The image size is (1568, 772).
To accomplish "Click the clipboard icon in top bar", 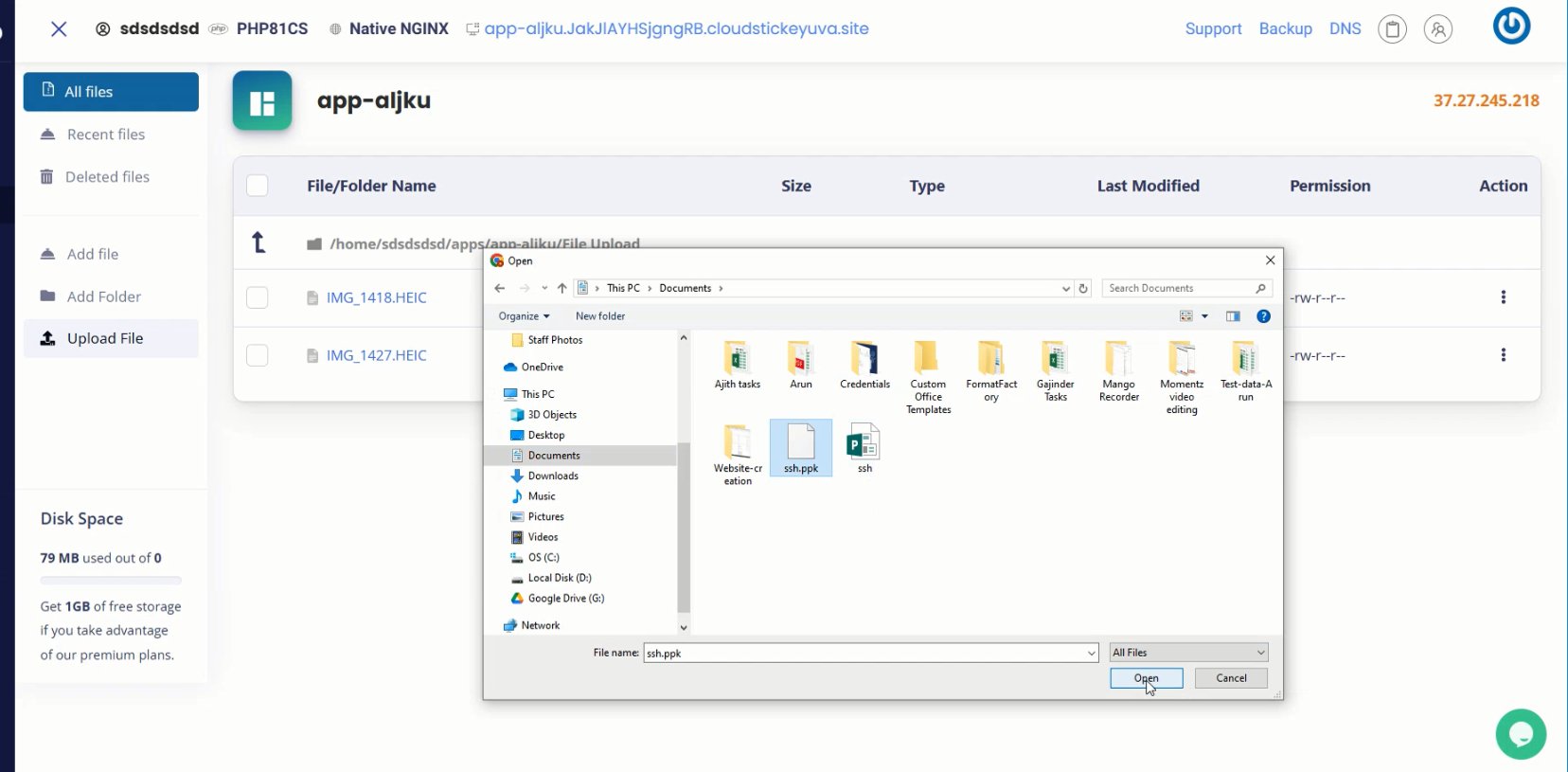I will [1392, 29].
